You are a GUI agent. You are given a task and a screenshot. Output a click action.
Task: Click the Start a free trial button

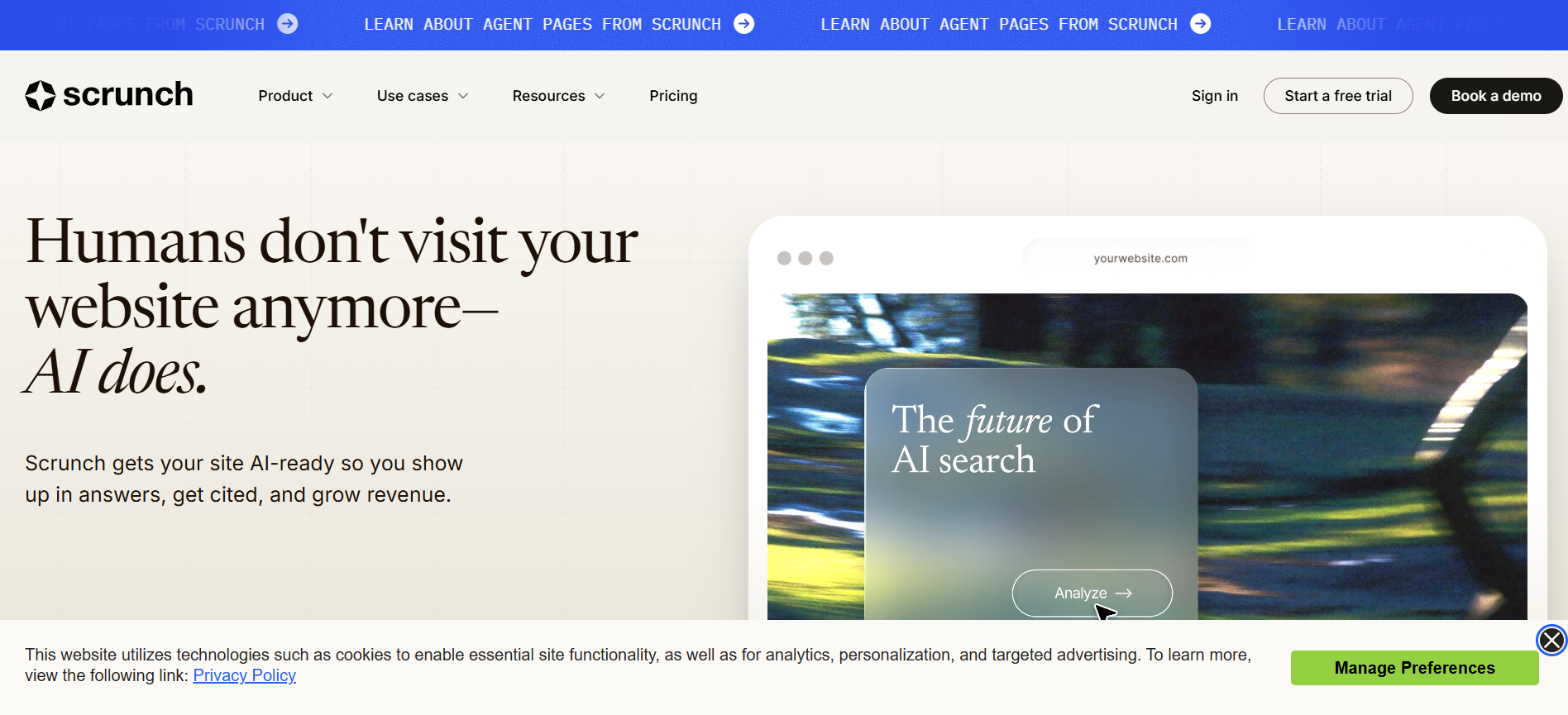click(x=1338, y=96)
